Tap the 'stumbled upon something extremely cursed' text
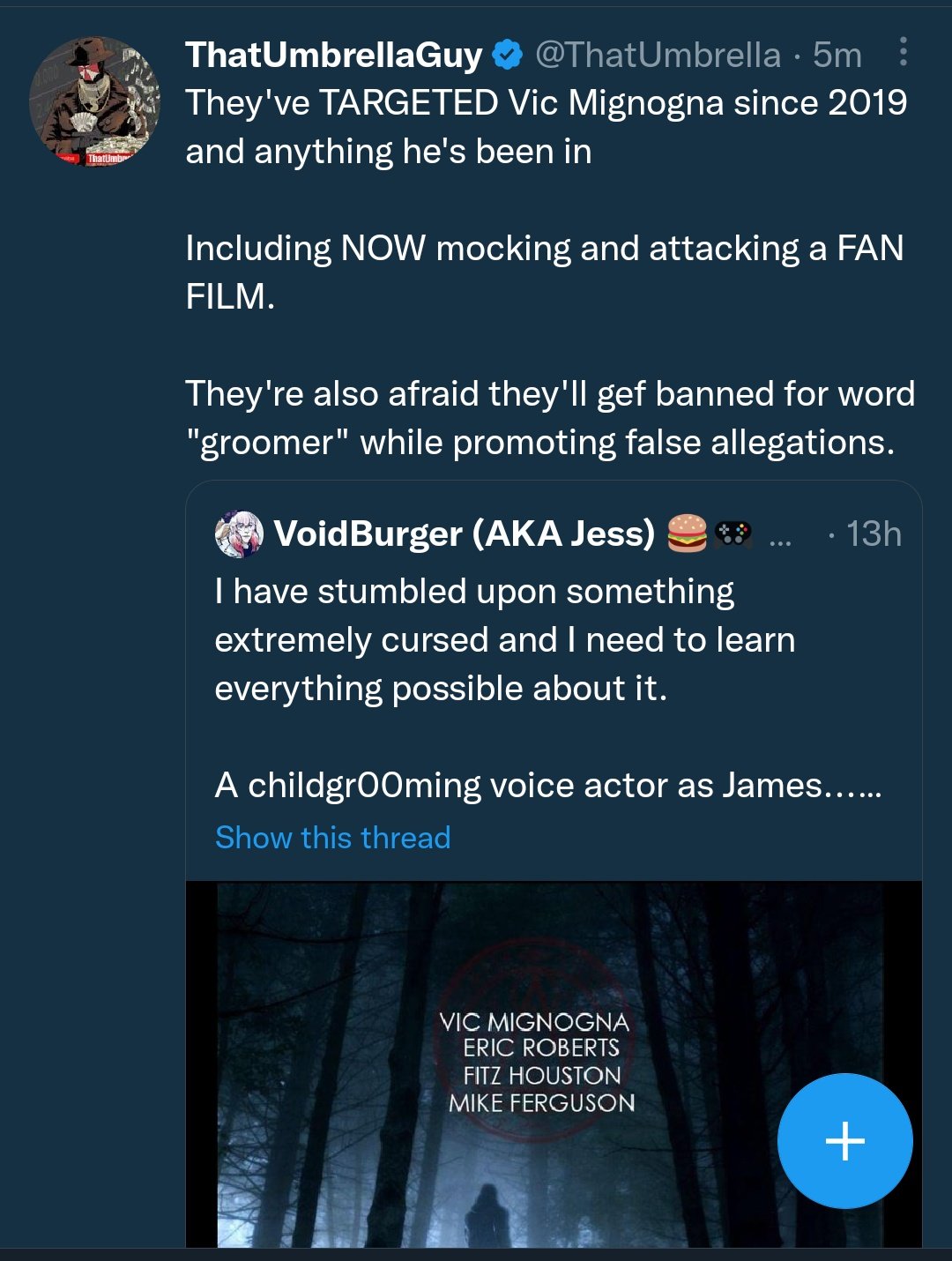Image resolution: width=952 pixels, height=1261 pixels. [x=504, y=639]
